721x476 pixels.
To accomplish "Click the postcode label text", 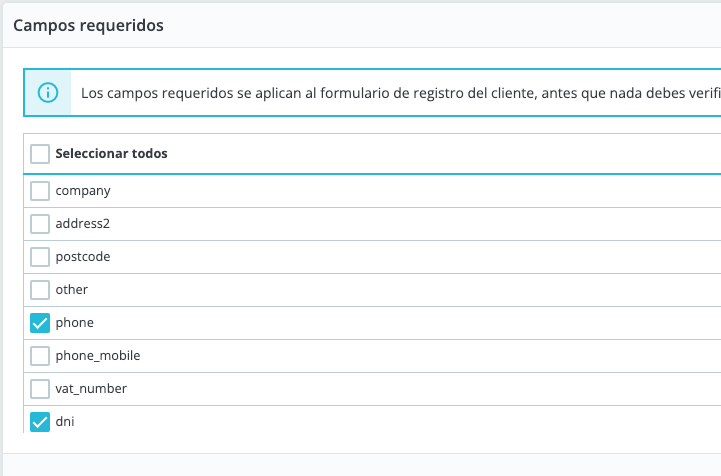I will click(x=83, y=257).
